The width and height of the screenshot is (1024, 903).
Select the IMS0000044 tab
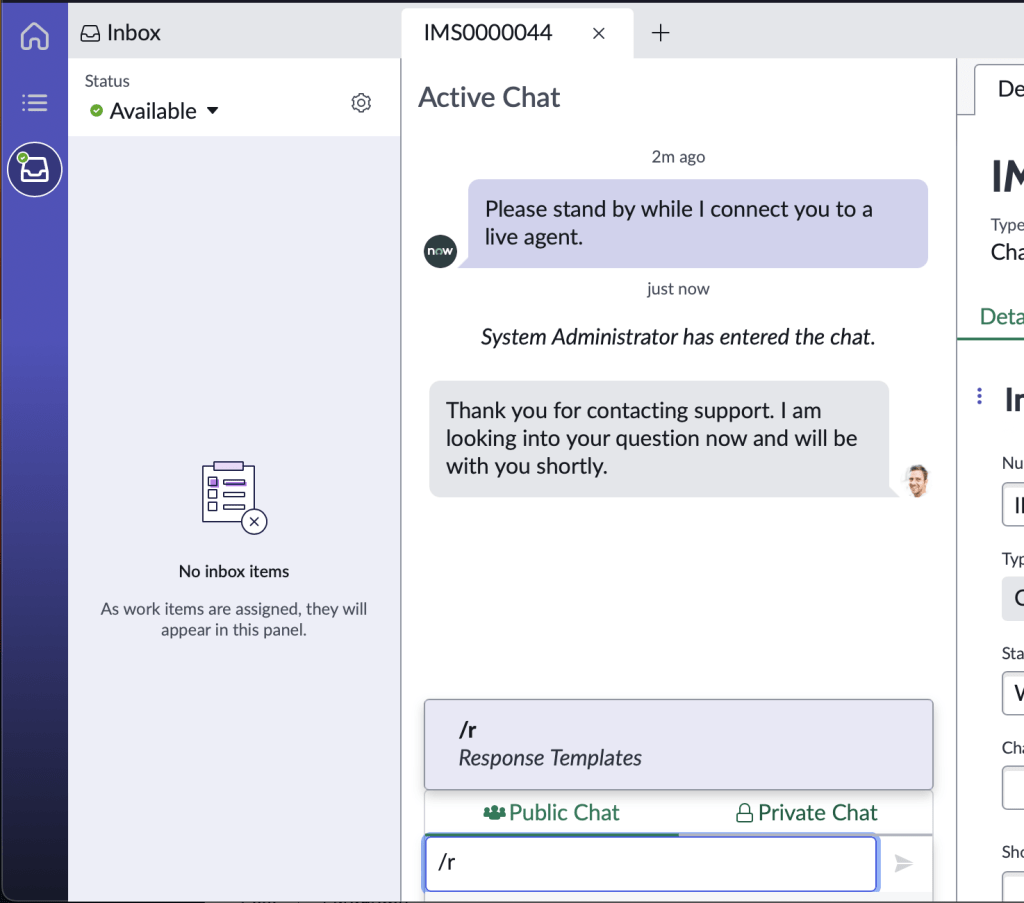pos(488,33)
